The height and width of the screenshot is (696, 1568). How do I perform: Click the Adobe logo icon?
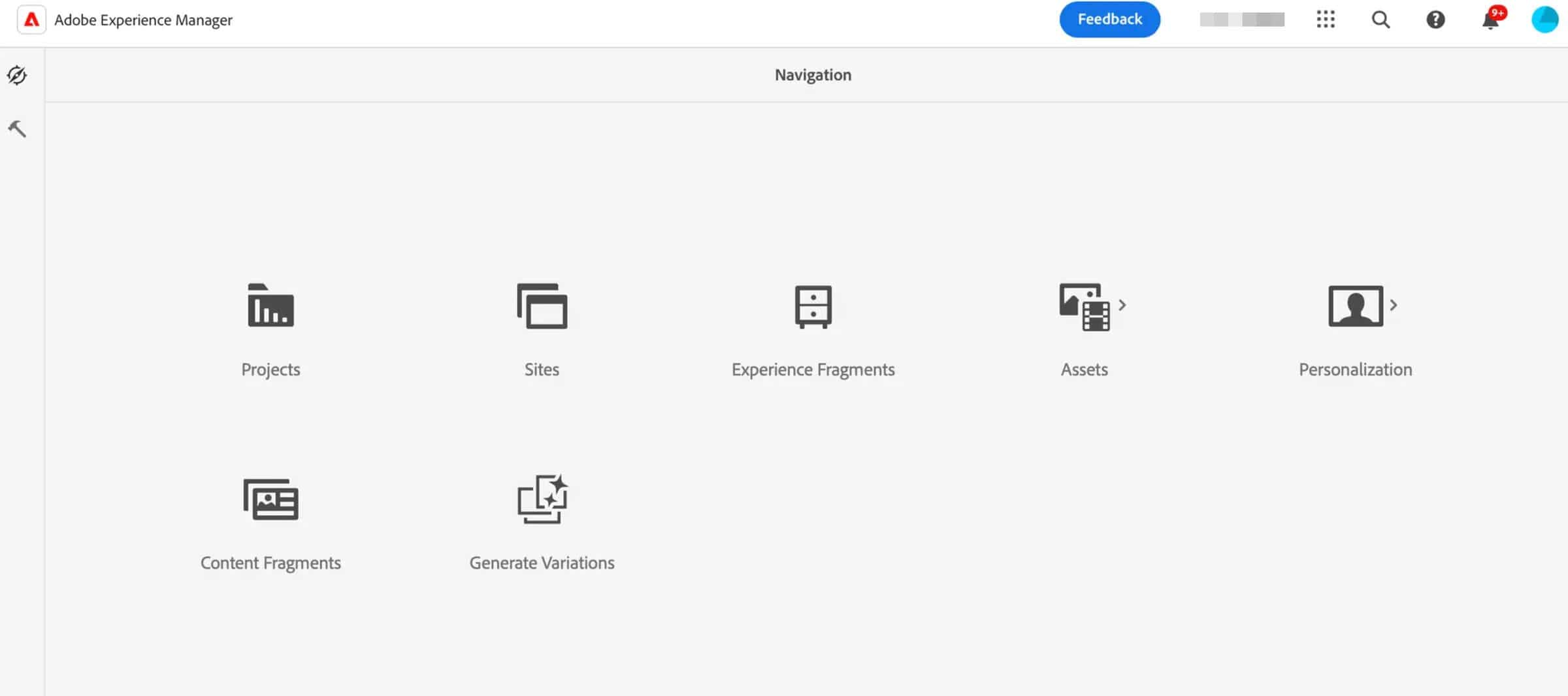[31, 20]
